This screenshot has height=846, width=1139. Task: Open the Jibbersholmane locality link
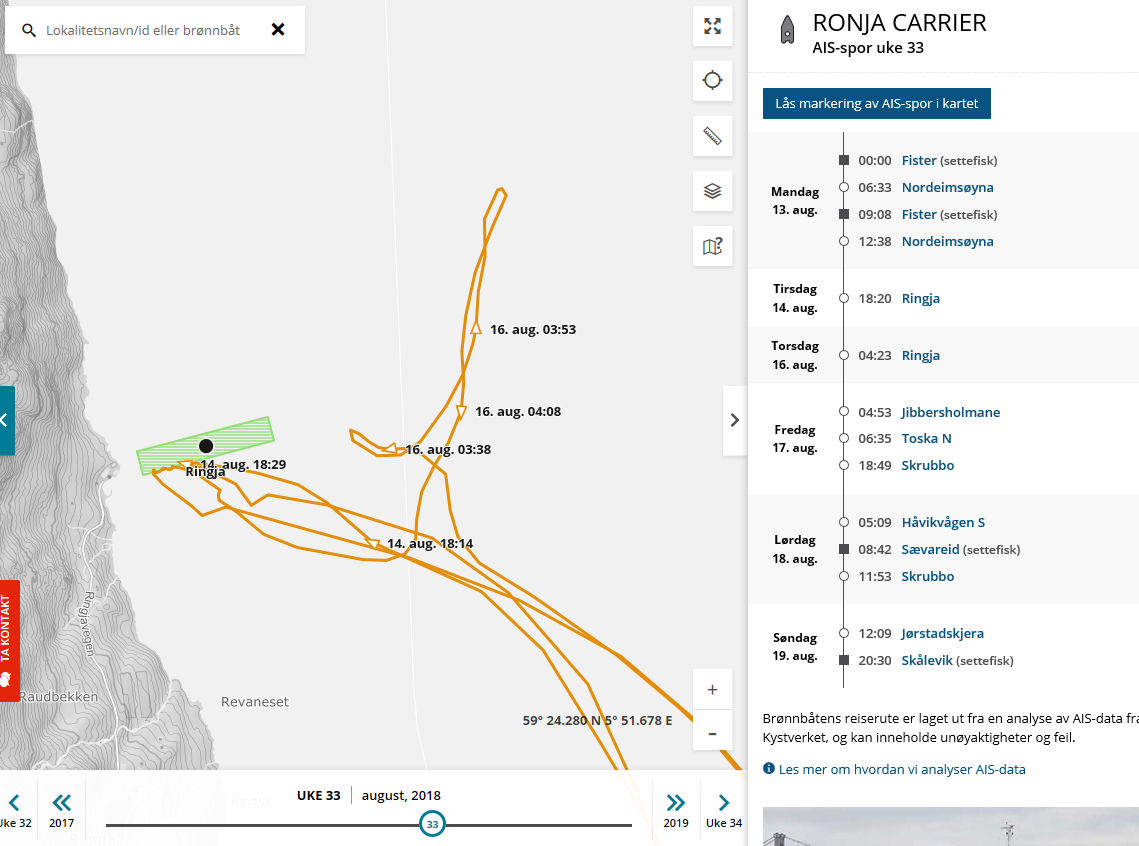pos(950,412)
